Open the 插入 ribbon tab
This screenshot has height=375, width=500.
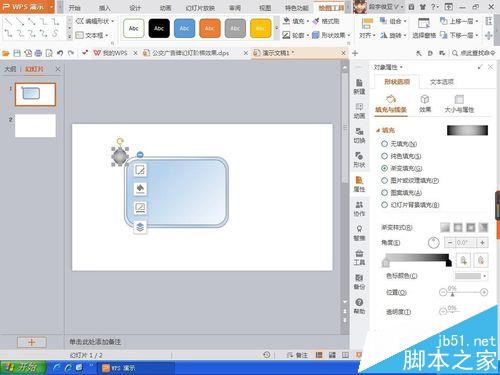104,8
